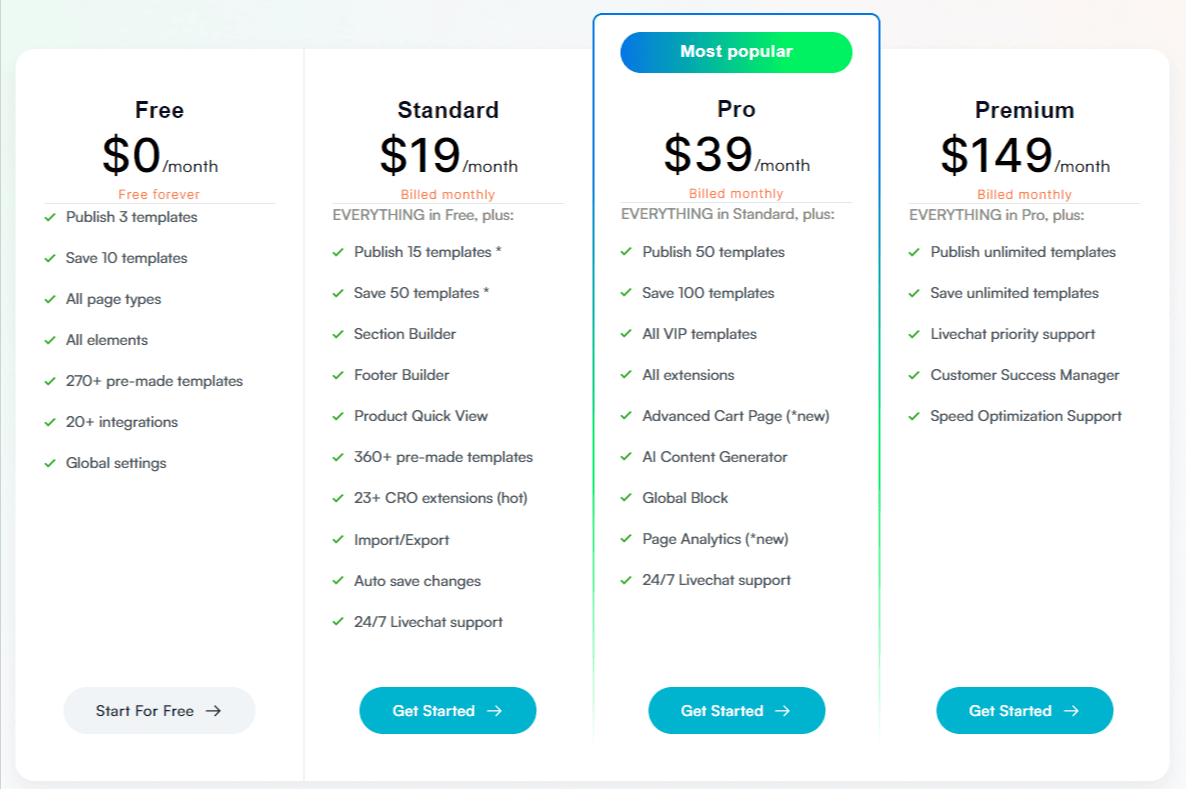Click the Most popular badge
The height and width of the screenshot is (789, 1186).
click(x=736, y=52)
